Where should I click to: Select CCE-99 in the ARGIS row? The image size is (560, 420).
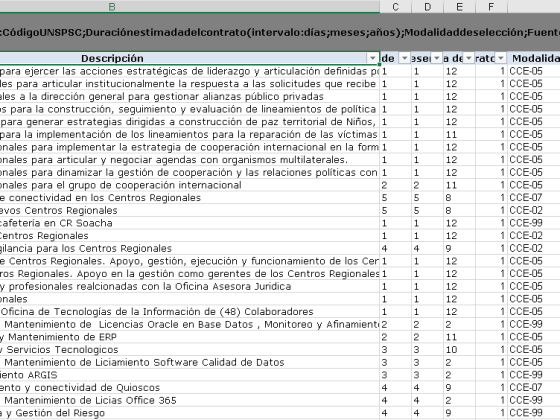point(534,375)
